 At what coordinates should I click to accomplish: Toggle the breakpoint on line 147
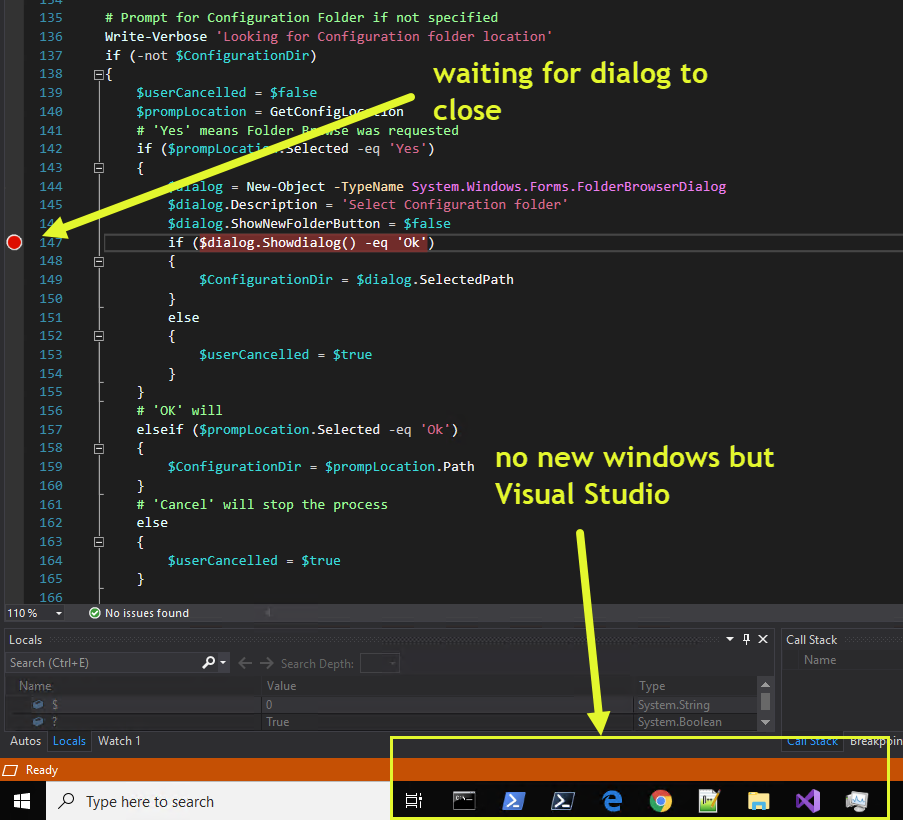(14, 242)
